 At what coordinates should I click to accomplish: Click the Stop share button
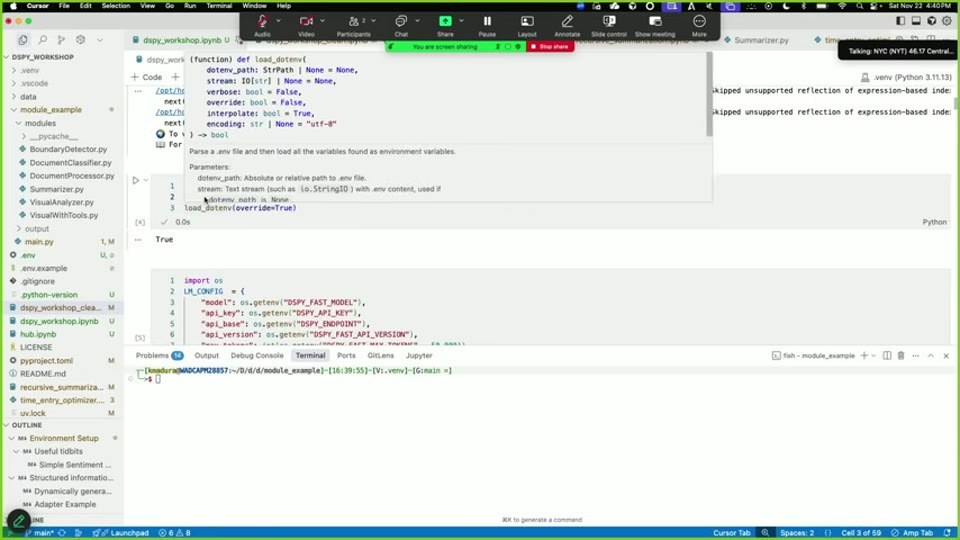(x=550, y=47)
